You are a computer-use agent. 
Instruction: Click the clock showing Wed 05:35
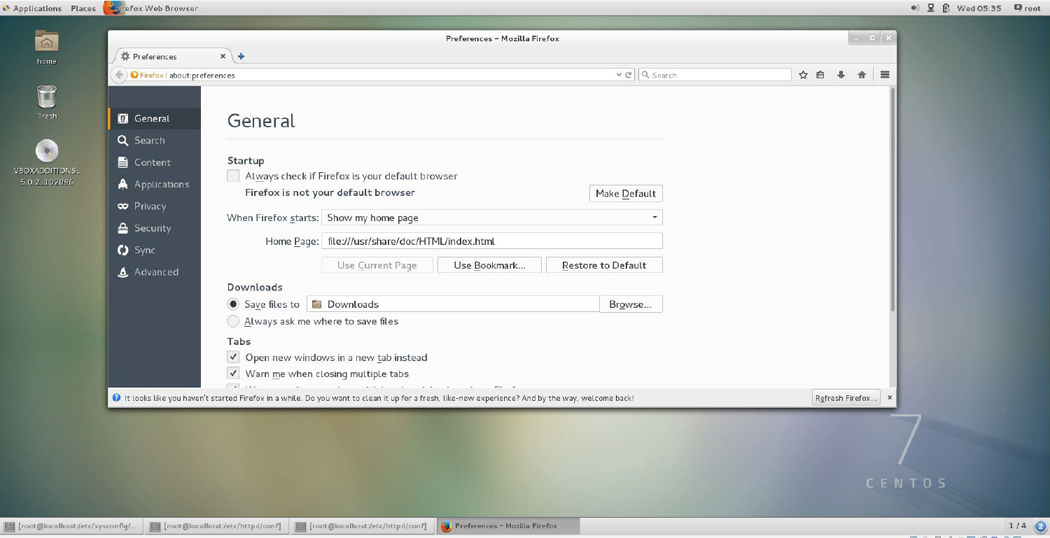click(x=979, y=8)
